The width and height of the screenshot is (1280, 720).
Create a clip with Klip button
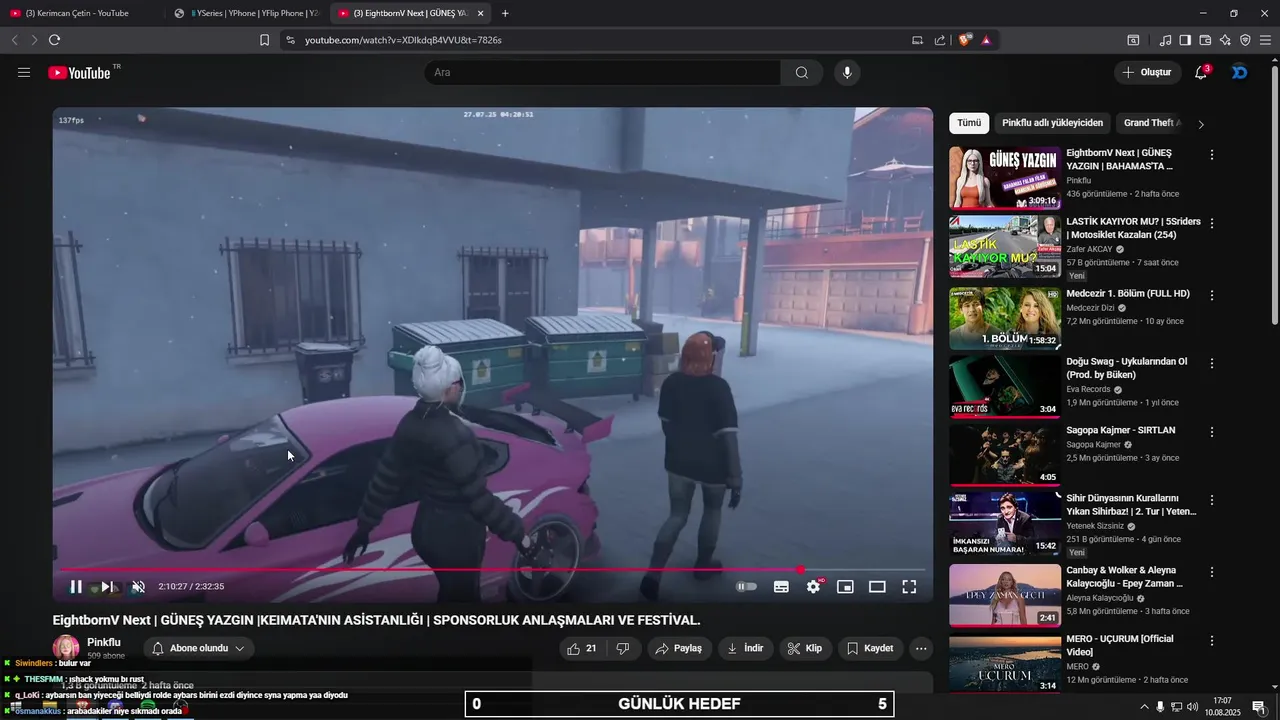tap(805, 648)
